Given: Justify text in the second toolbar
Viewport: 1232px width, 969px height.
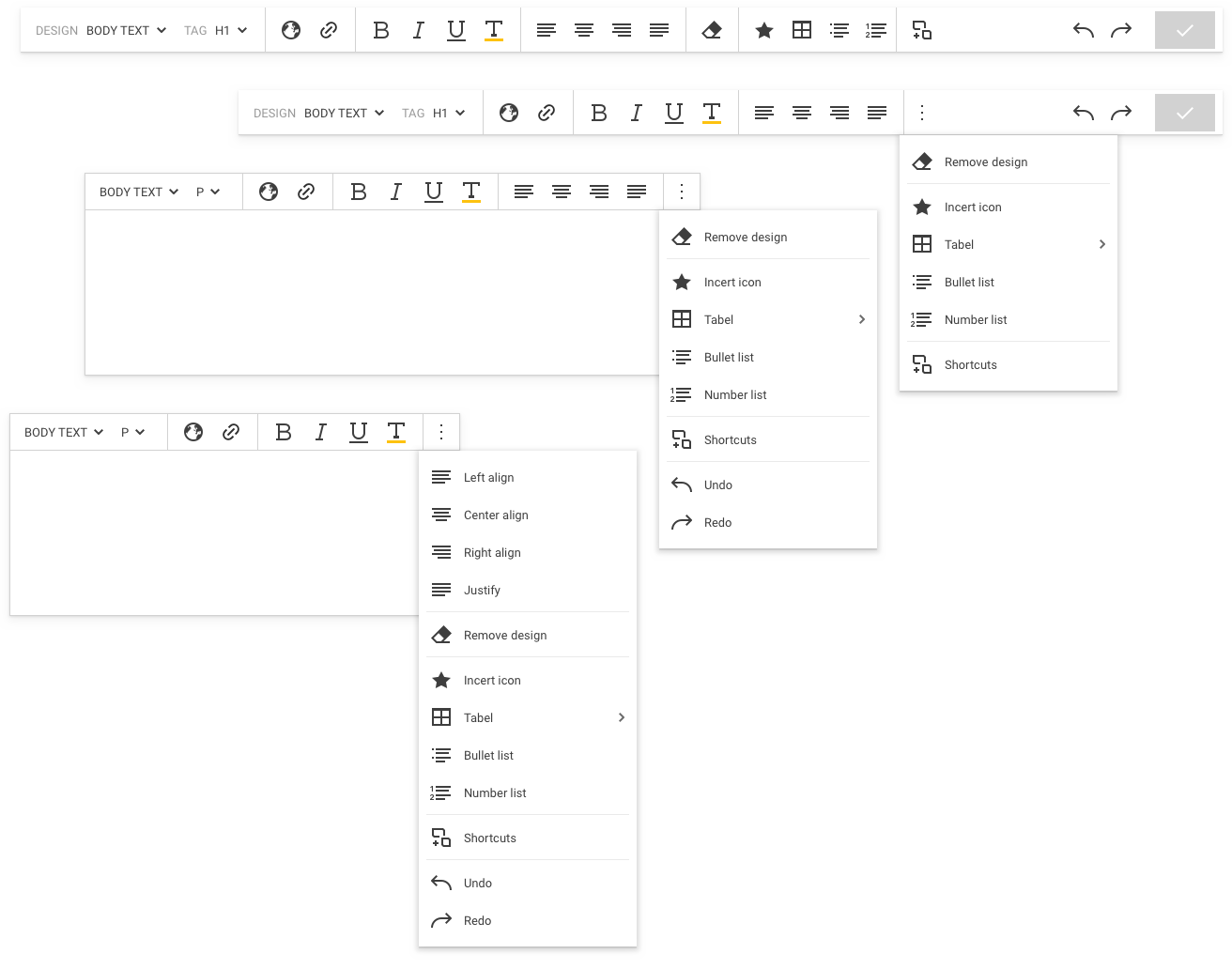Looking at the screenshot, I should pos(877,113).
